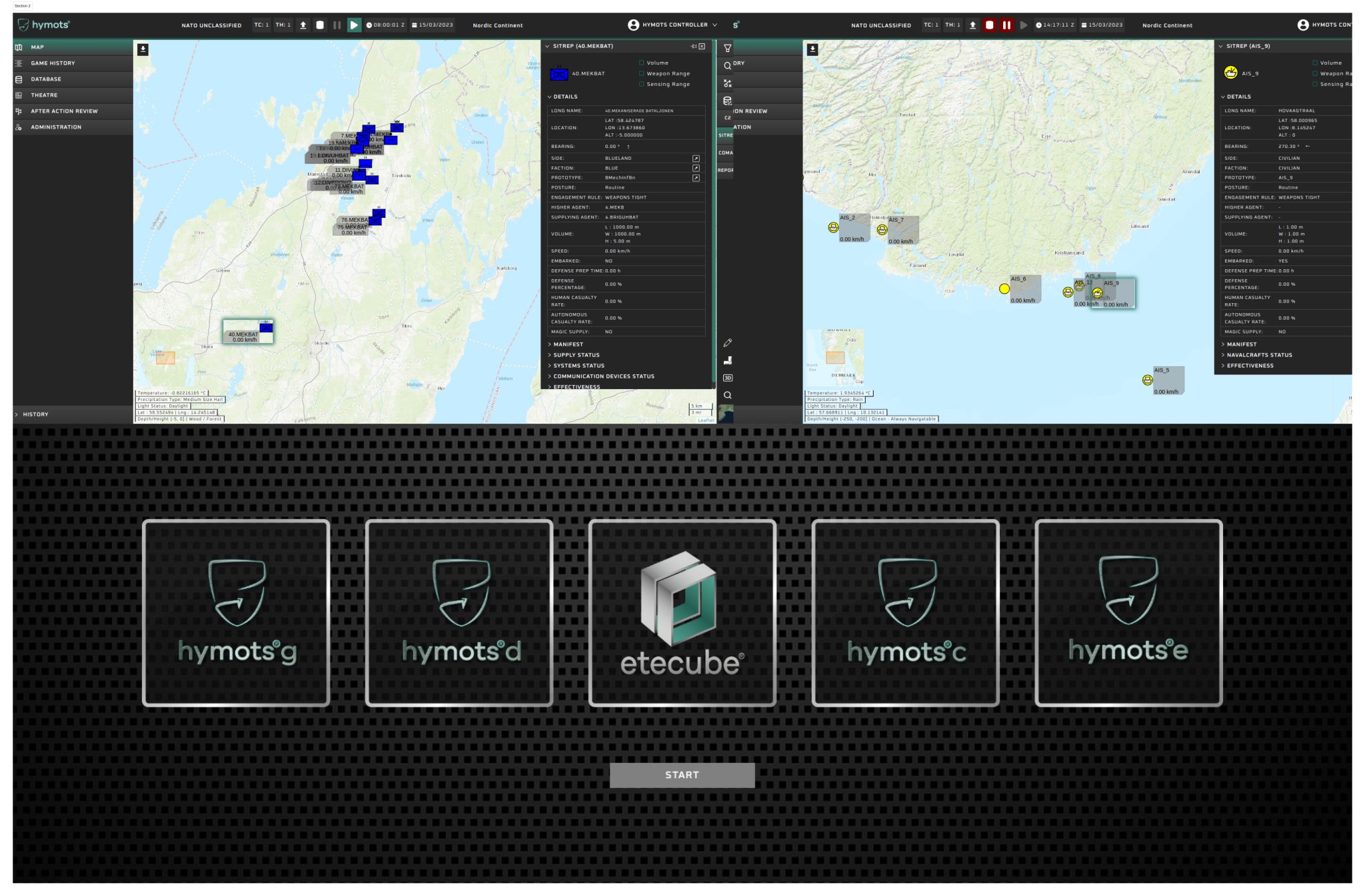This screenshot has height=896, width=1365.
Task: Click the hymots logo in left window
Action: pos(44,25)
